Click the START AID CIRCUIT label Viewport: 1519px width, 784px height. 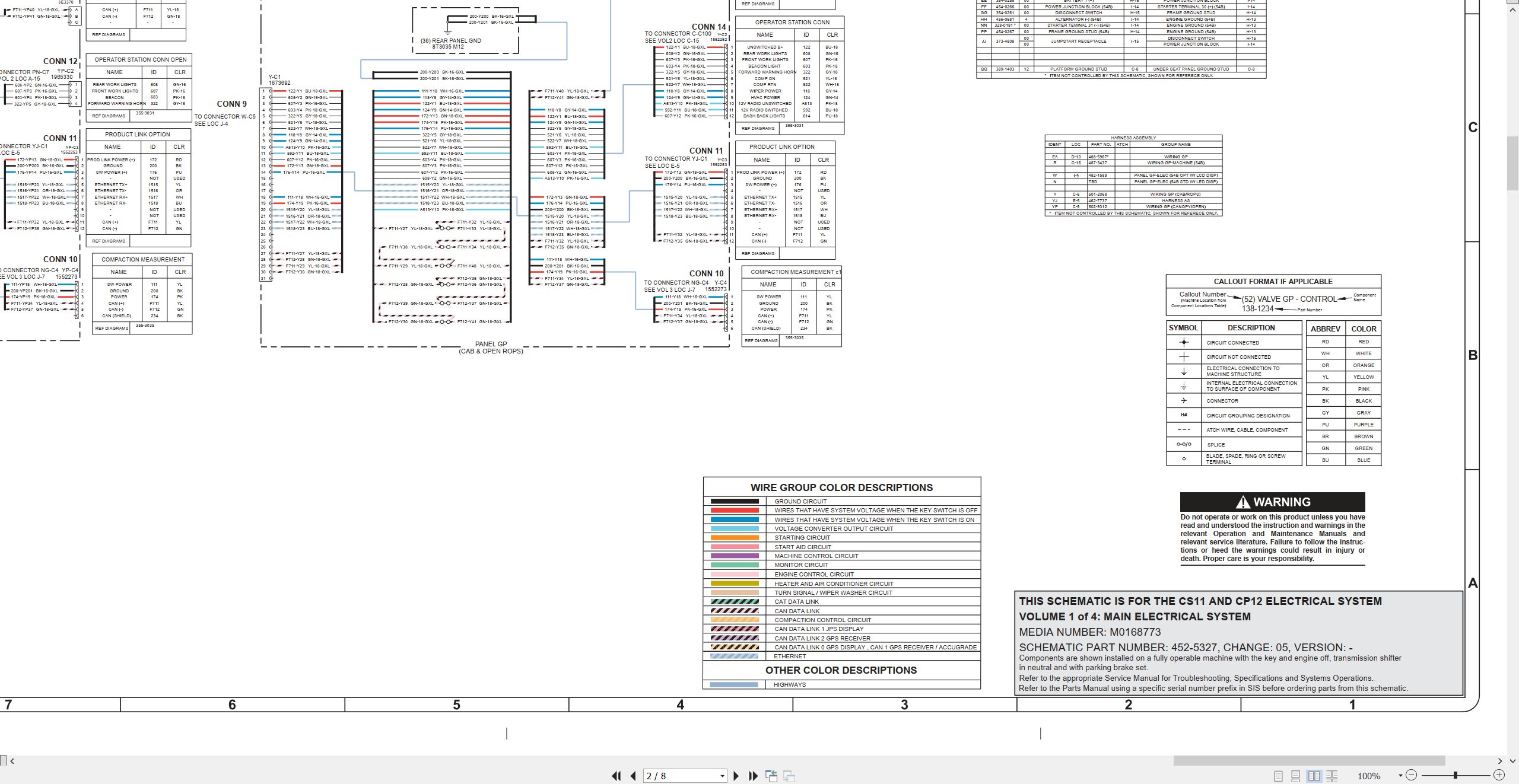803,547
